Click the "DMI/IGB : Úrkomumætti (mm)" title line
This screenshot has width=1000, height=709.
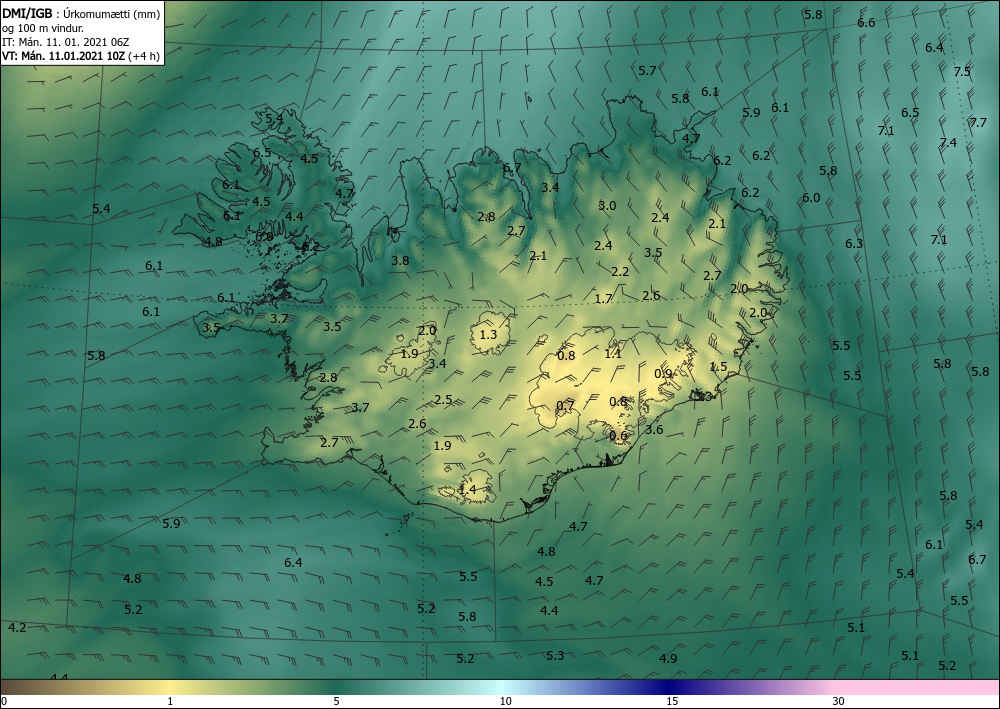(81, 14)
